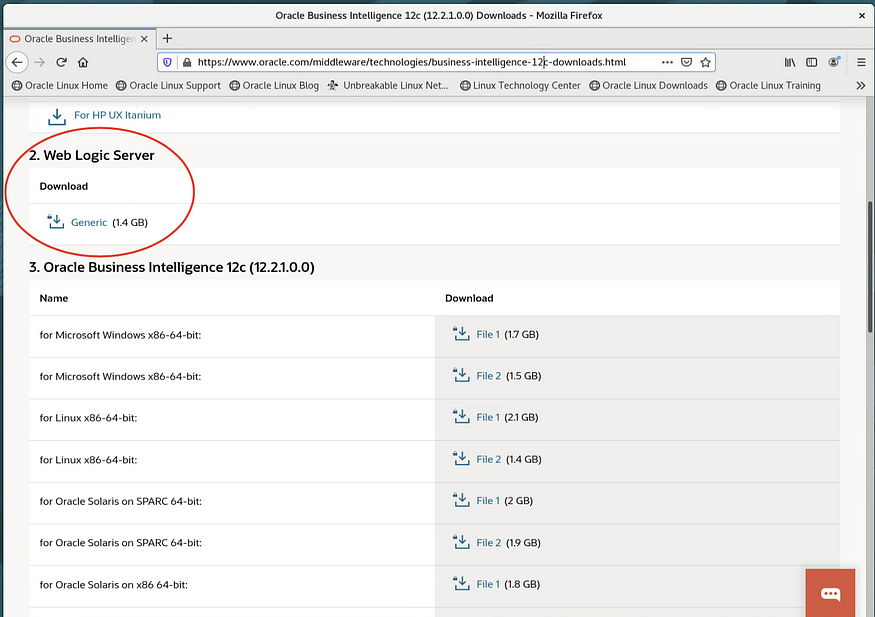Close the Oracle Business Intelligence tab
The image size is (875, 617).
144,39
